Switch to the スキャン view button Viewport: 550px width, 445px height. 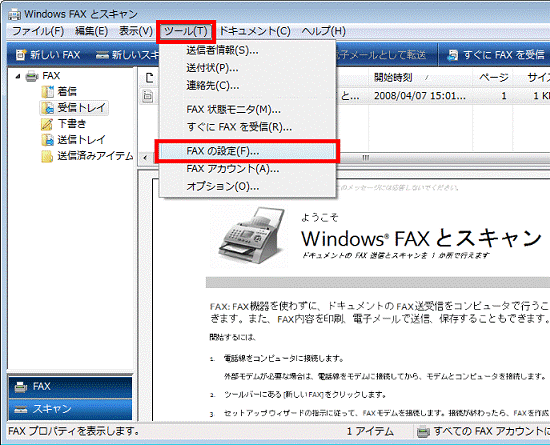[70, 409]
